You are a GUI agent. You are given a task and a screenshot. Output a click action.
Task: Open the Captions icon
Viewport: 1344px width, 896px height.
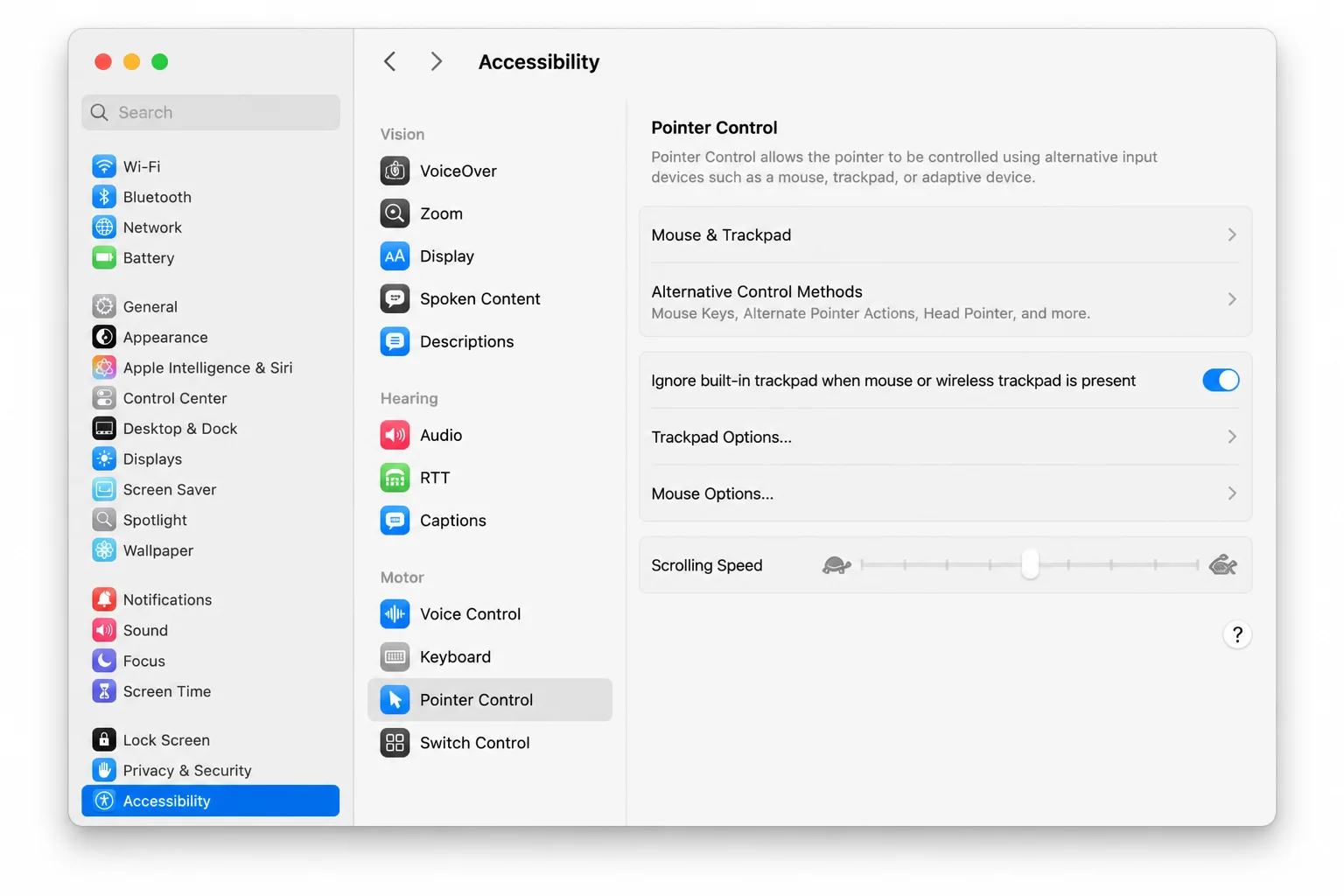[395, 521]
